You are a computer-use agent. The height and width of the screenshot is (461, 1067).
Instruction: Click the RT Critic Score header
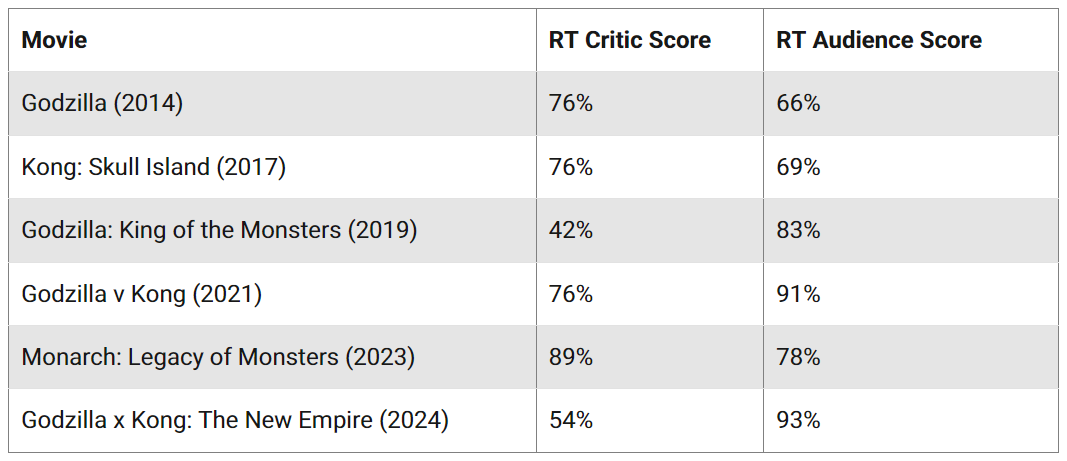pos(629,40)
